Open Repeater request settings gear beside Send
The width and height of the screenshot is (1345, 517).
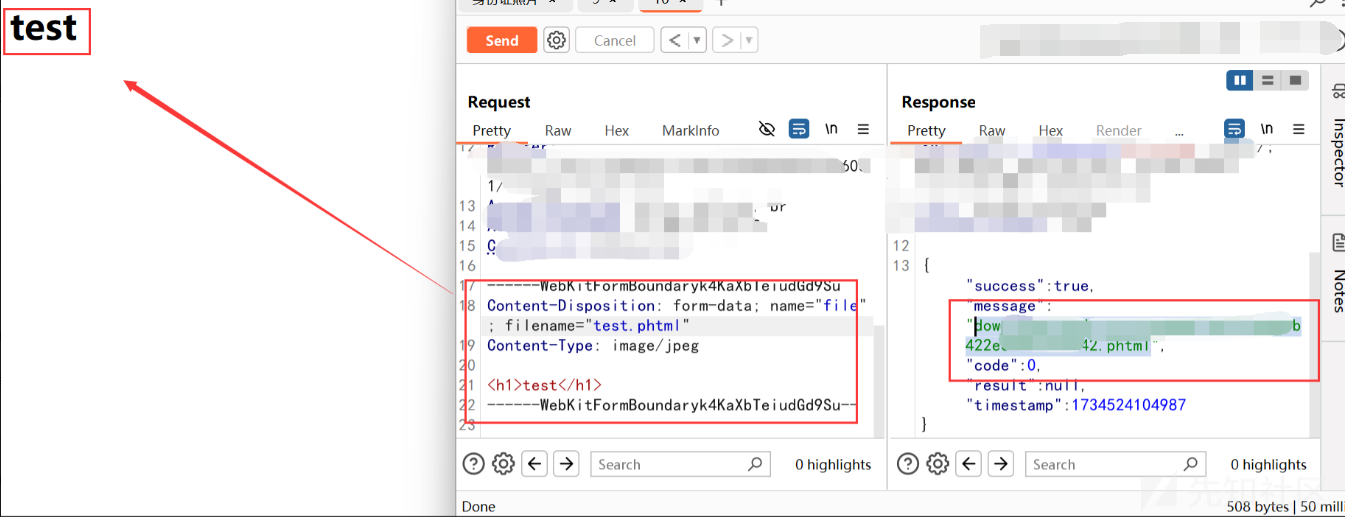click(556, 40)
